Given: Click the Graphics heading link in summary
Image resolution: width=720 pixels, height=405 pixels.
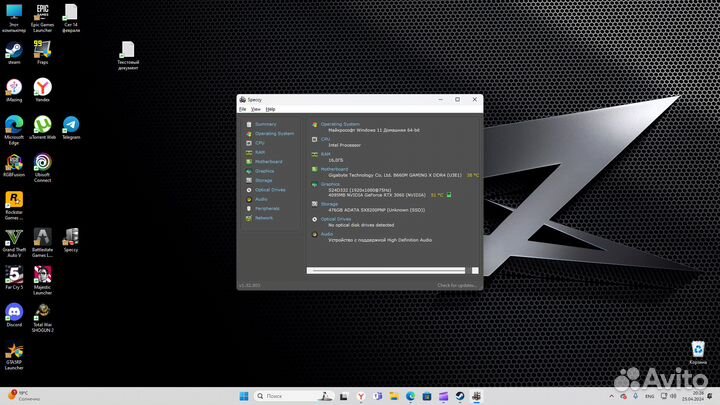Looking at the screenshot, I should [330, 184].
